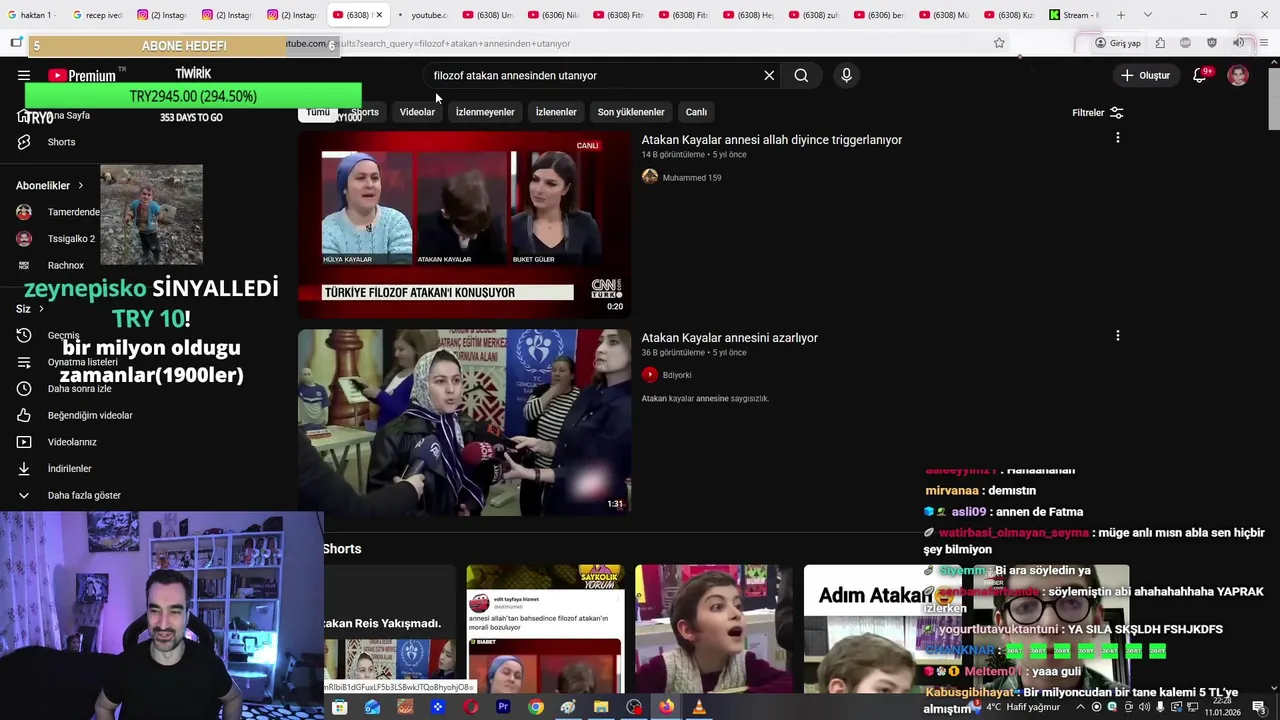Open the Tssigalko 2 subscription
This screenshot has width=1280, height=720.
tap(56, 239)
